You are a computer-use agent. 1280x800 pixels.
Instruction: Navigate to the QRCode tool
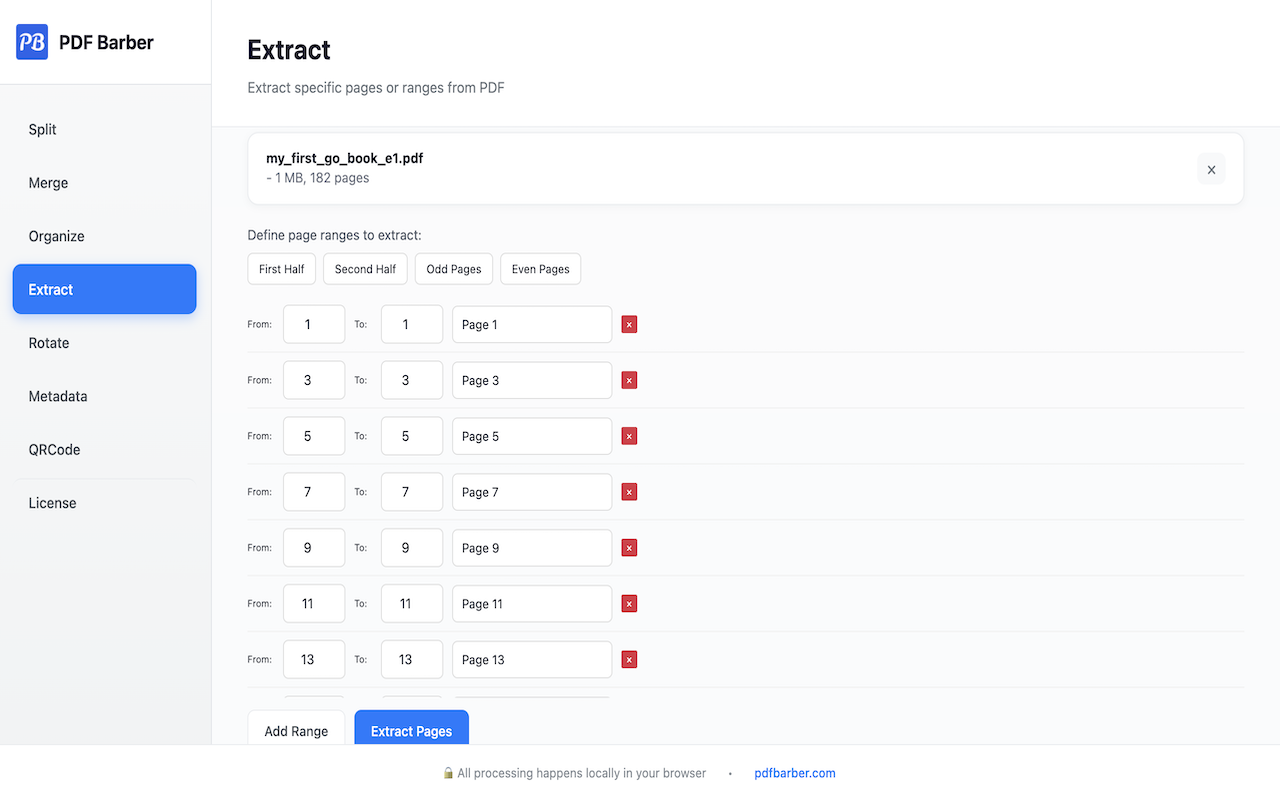tap(54, 449)
